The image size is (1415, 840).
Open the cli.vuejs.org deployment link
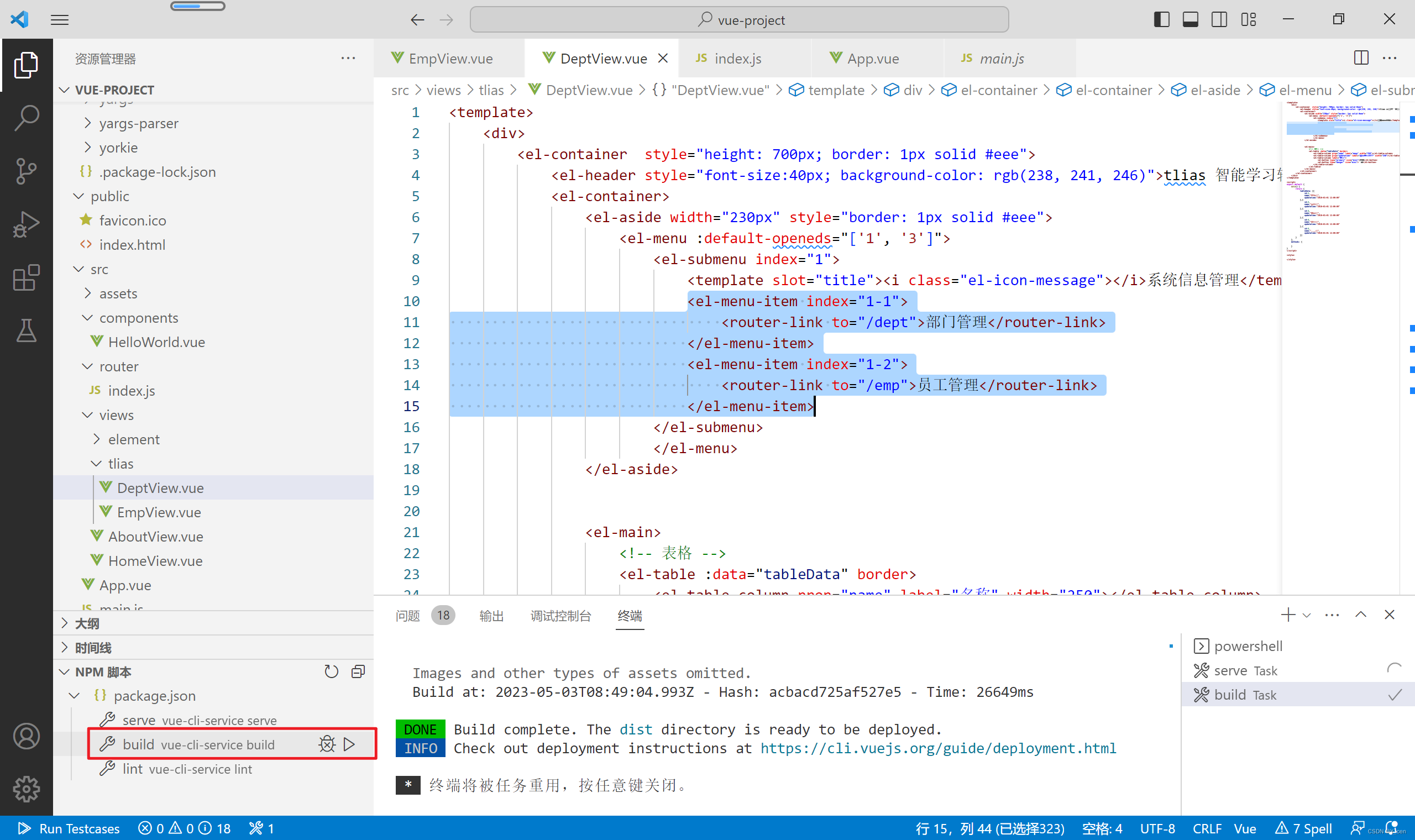click(937, 748)
